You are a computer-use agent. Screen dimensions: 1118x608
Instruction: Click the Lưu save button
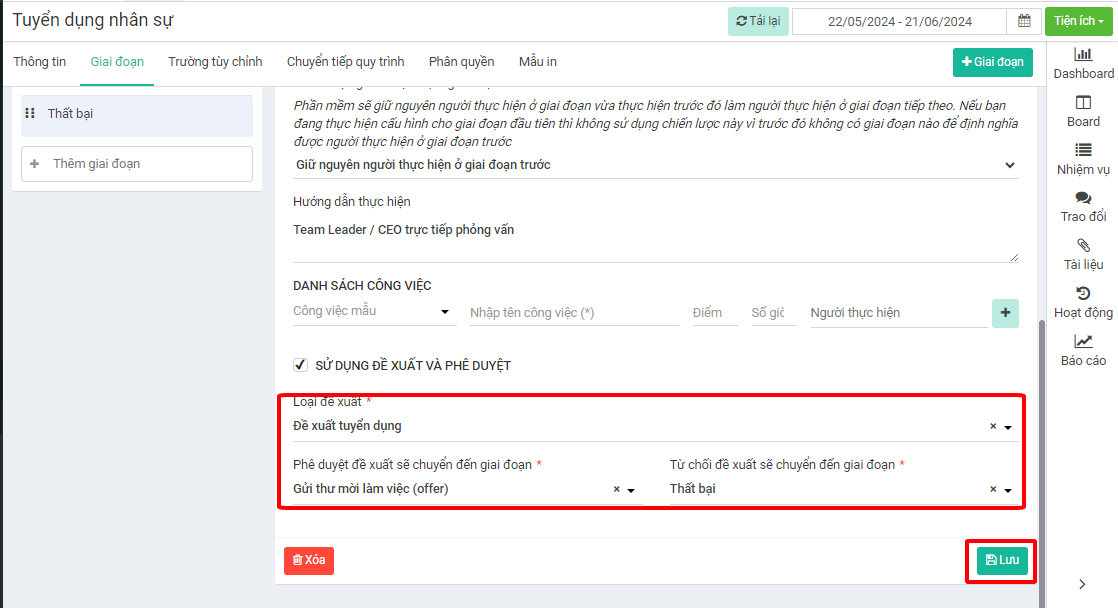pyautogui.click(x=1001, y=560)
